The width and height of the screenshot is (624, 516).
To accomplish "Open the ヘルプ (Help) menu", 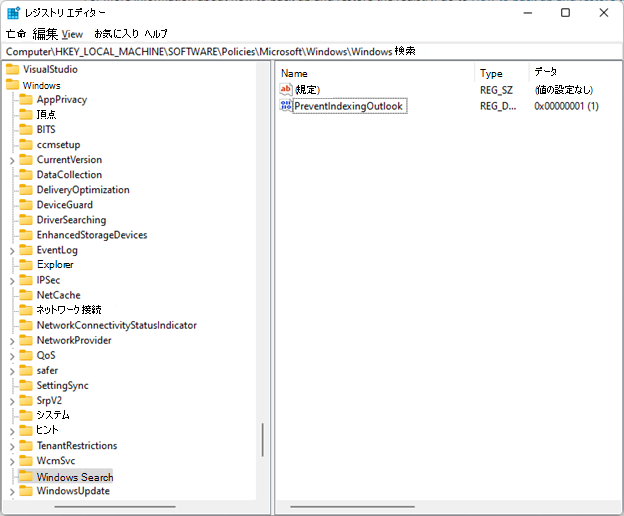I will pos(156,34).
